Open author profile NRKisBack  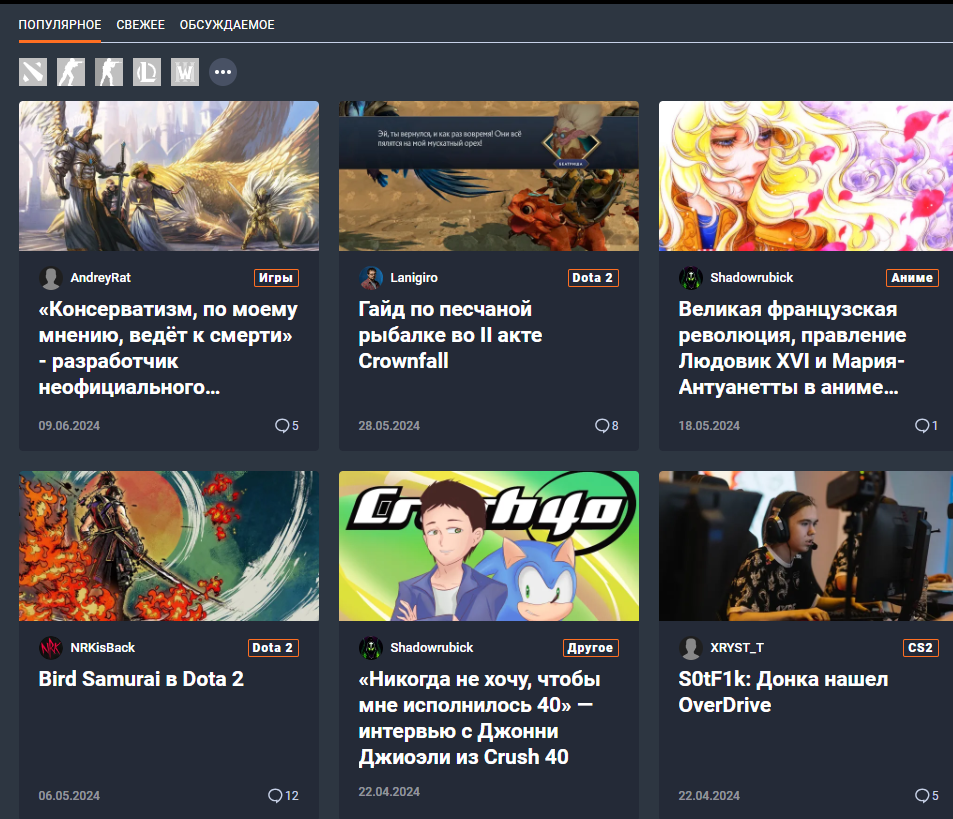click(x=103, y=648)
